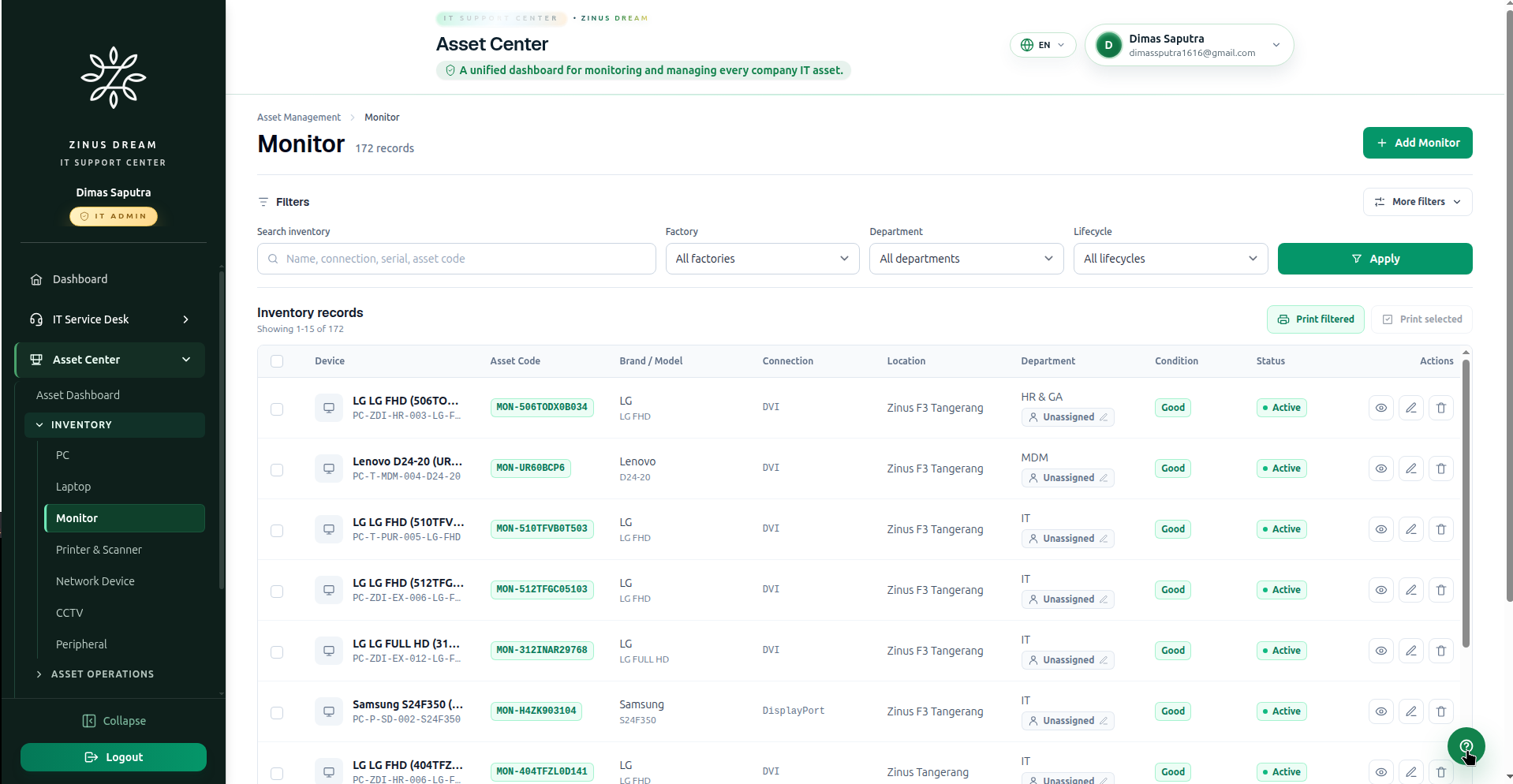Toggle the select-all checkbox in table header
1513x784 pixels.
[277, 361]
